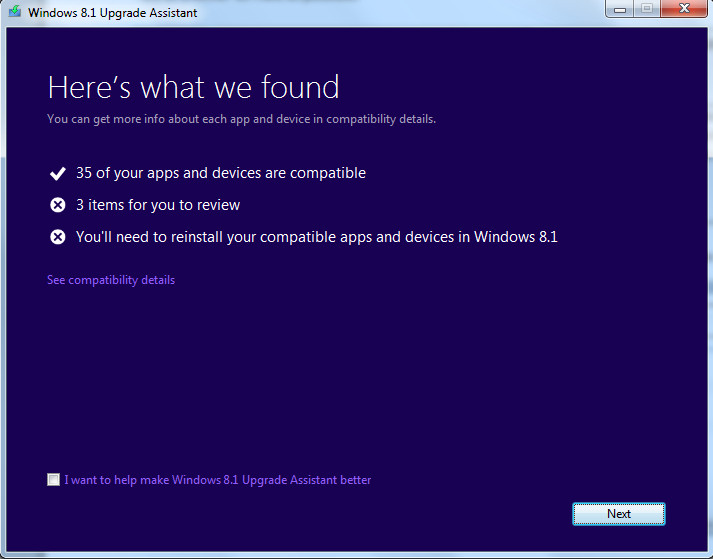713x559 pixels.
Task: Open See compatibility details link
Action: 111,280
